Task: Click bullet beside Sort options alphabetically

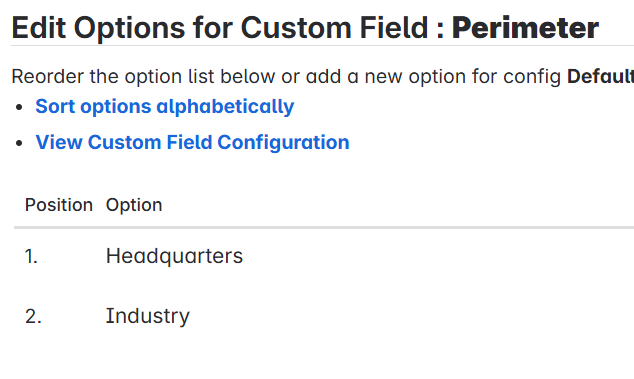Action: [x=19, y=108]
